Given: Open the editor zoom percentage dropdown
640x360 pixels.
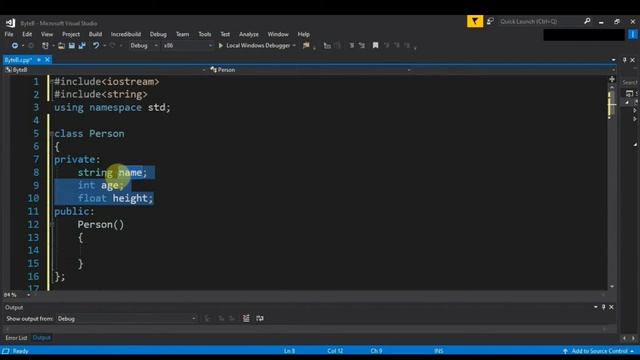Looking at the screenshot, I should click(x=28, y=295).
